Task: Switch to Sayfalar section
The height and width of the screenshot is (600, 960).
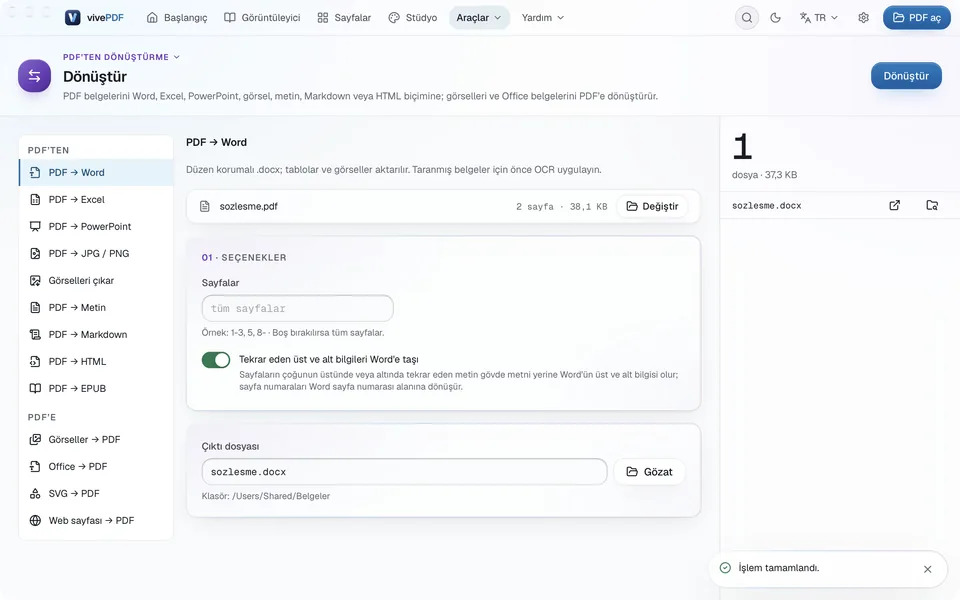Action: 344,18
